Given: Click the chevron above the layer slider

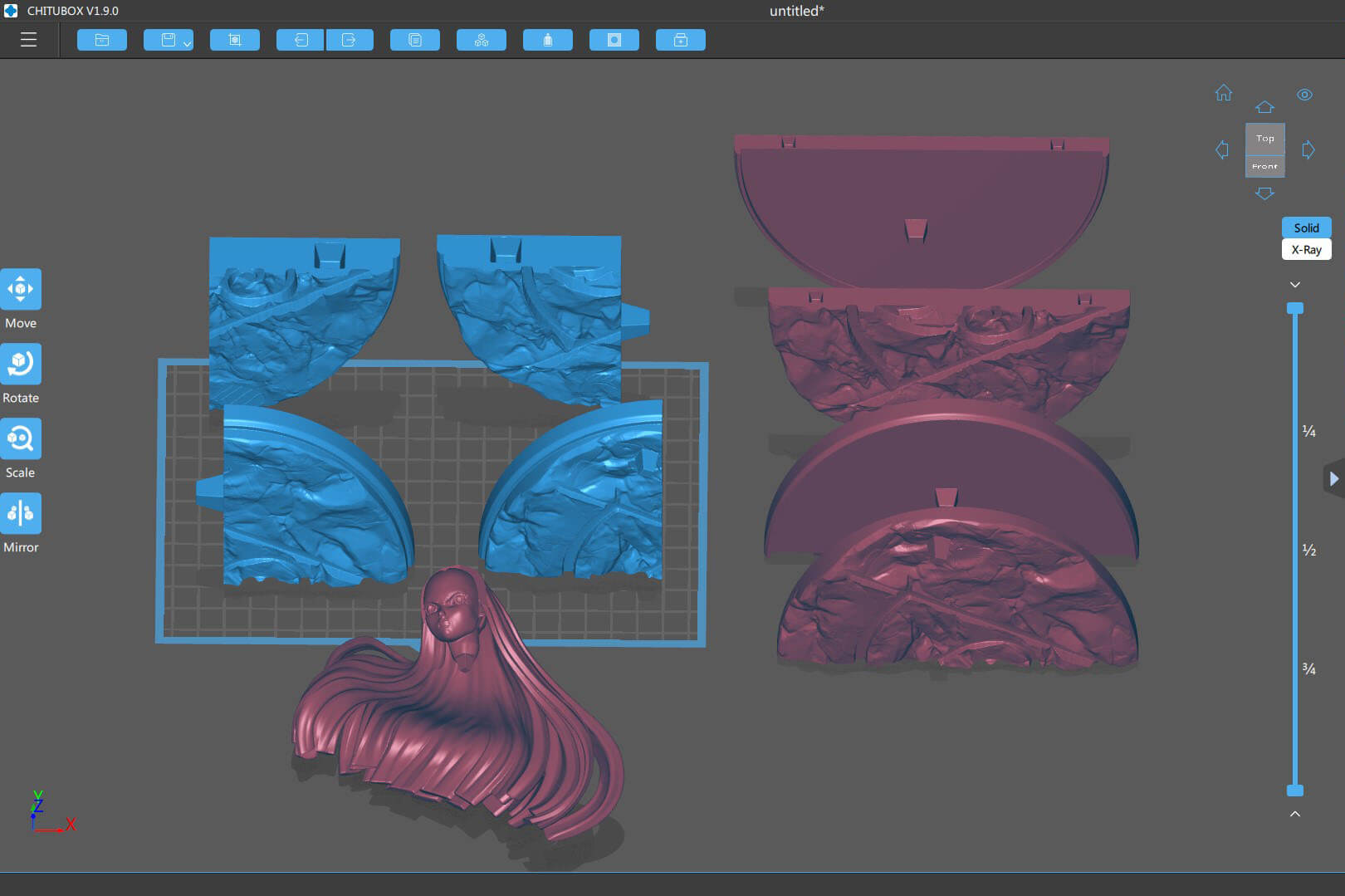Looking at the screenshot, I should click(1295, 285).
